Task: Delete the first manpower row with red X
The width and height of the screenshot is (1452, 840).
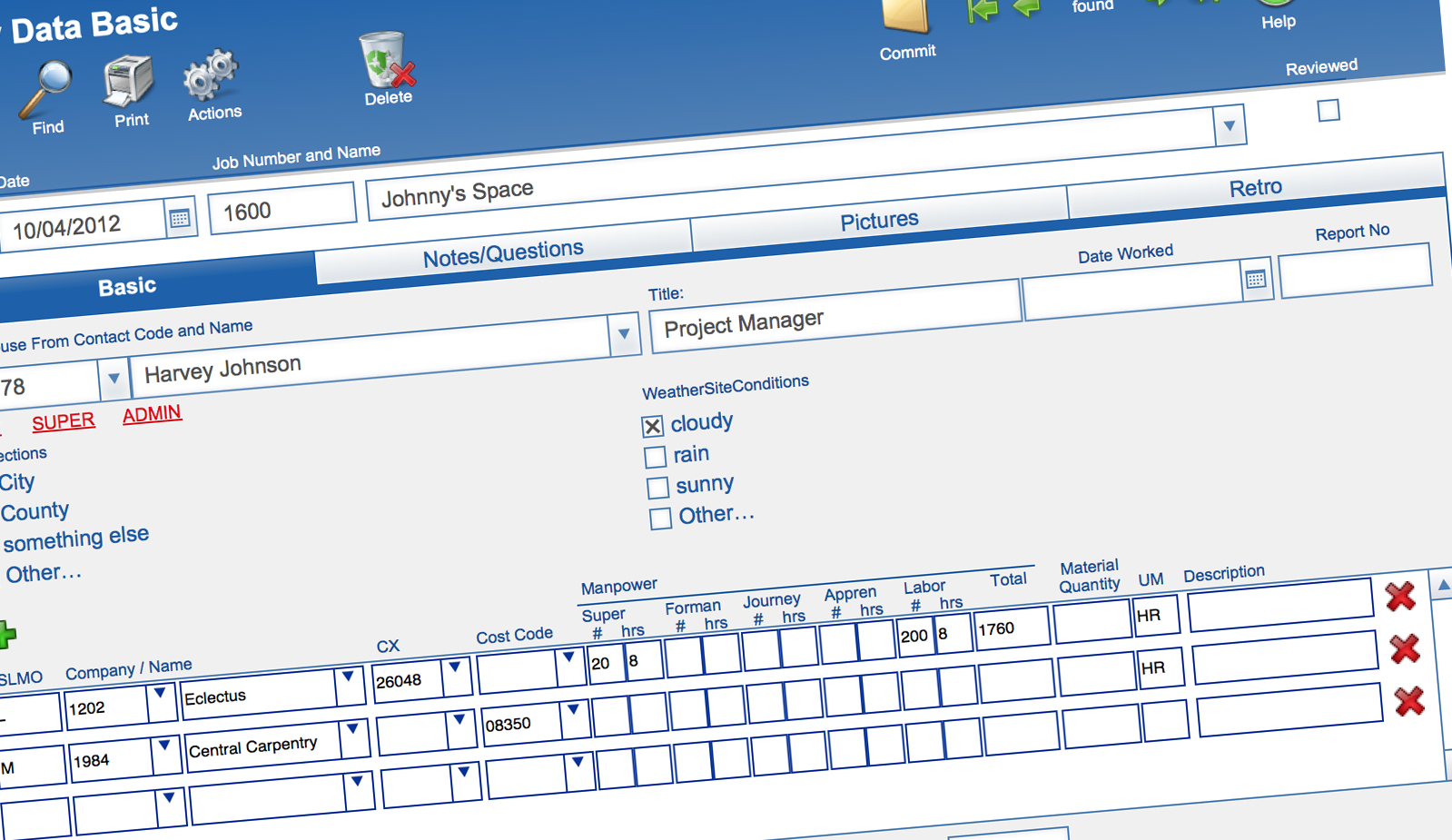Action: (x=1400, y=597)
